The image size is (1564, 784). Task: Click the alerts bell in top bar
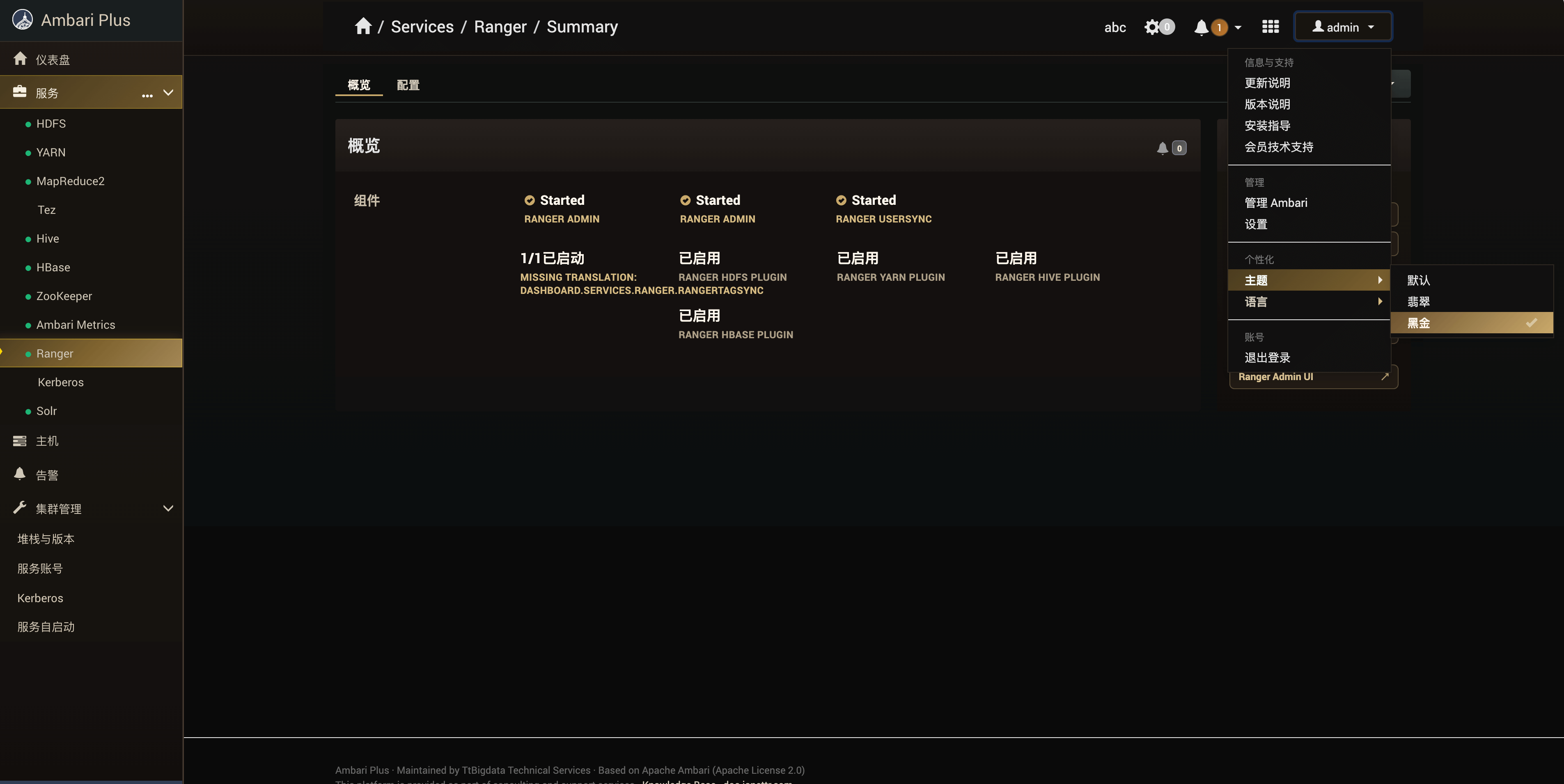click(1201, 28)
